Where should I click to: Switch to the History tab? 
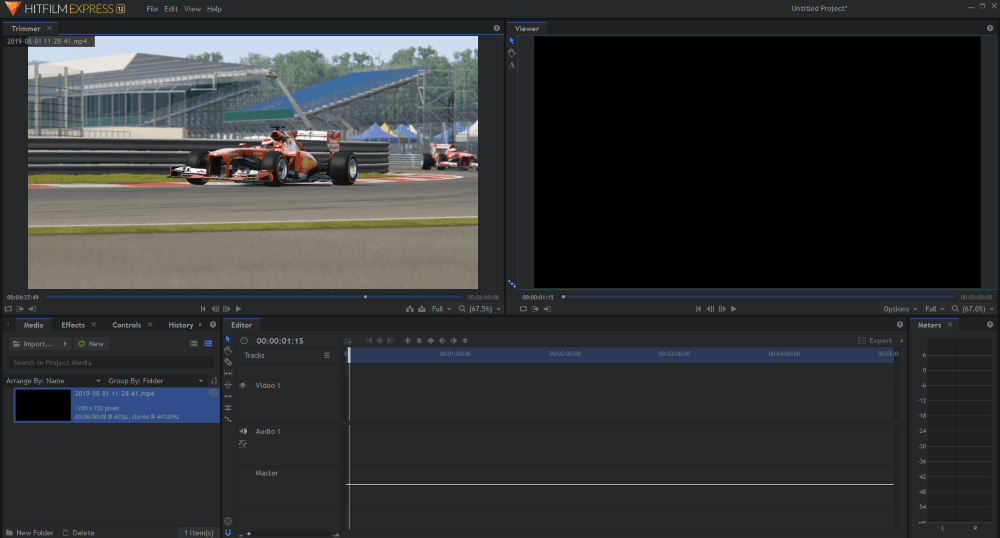(180, 325)
